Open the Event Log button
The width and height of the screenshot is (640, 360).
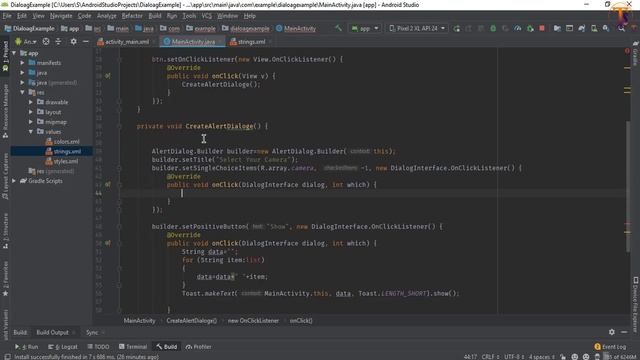pos(610,347)
